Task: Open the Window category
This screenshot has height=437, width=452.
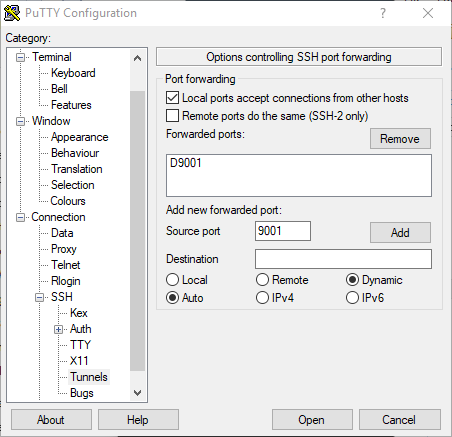Action: click(51, 121)
